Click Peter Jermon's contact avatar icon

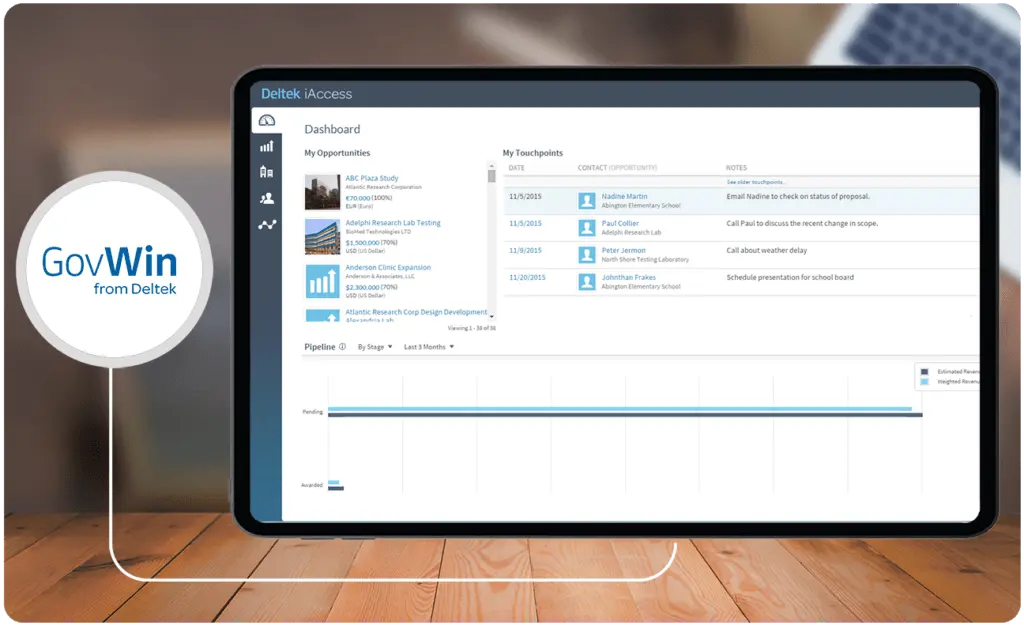coord(586,255)
